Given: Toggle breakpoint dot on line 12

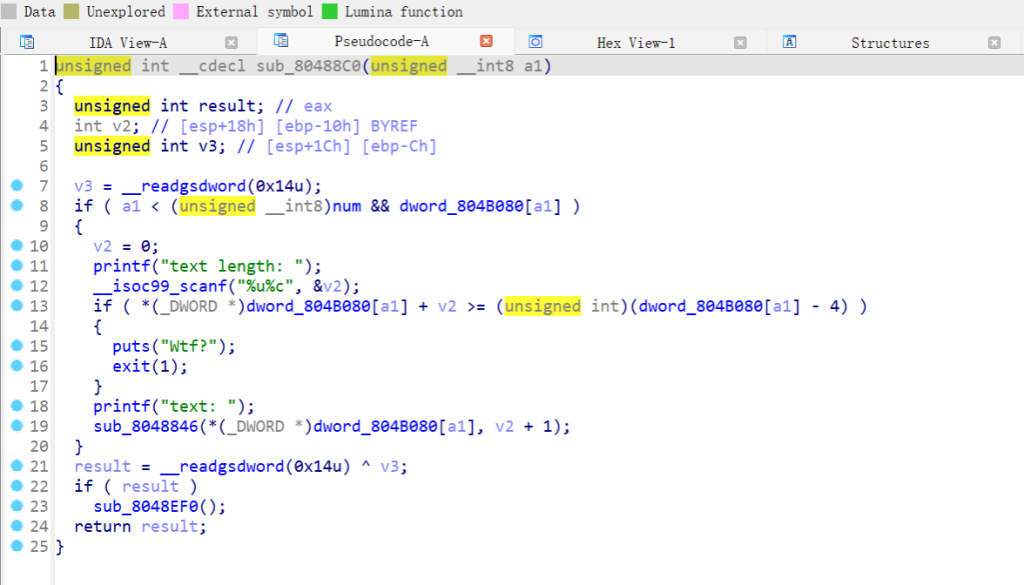Looking at the screenshot, I should click(x=16, y=286).
